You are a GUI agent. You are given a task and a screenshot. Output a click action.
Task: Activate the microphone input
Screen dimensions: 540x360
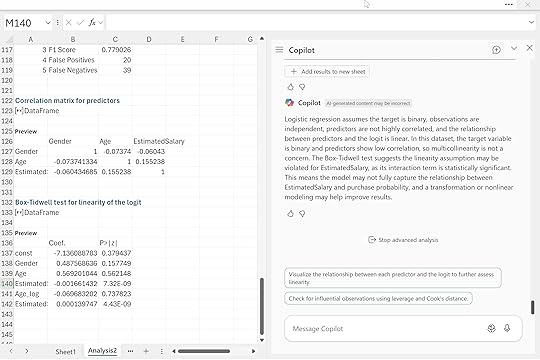tap(507, 328)
